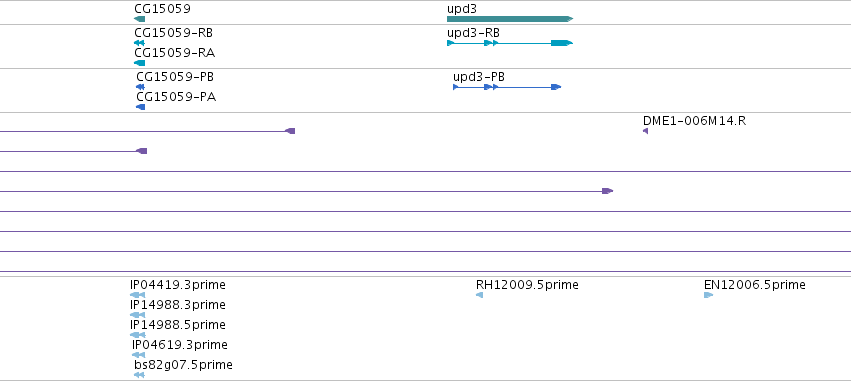Select the DME1-006M14.R label
Viewport: 851px width, 381px height.
click(x=695, y=120)
